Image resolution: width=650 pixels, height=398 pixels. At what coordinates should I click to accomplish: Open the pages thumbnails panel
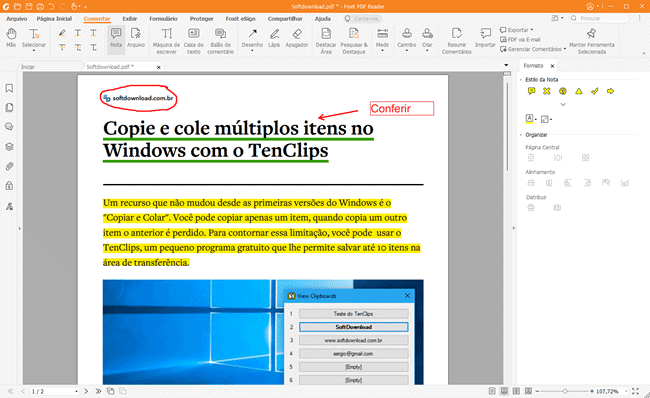(x=9, y=108)
